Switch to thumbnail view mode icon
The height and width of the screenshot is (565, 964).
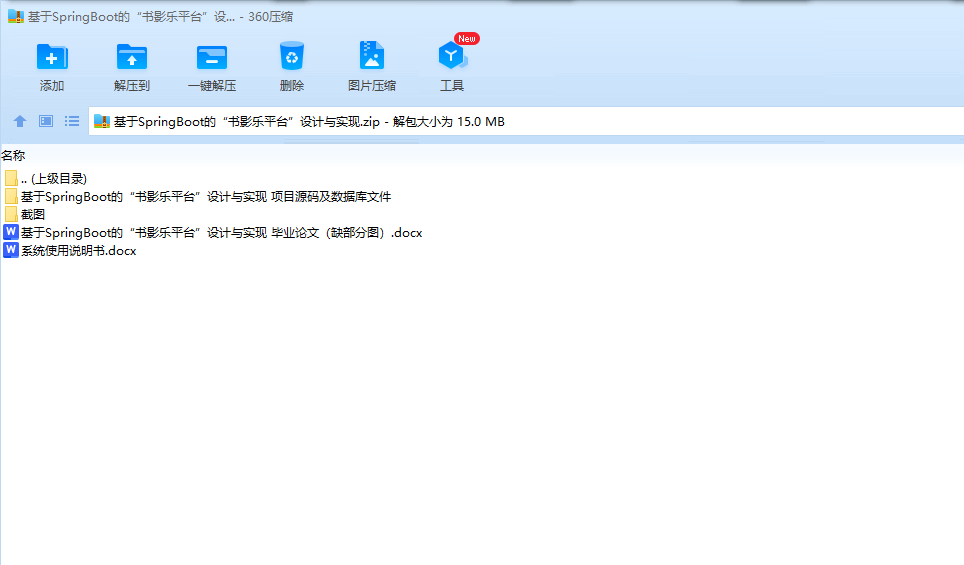coord(46,121)
